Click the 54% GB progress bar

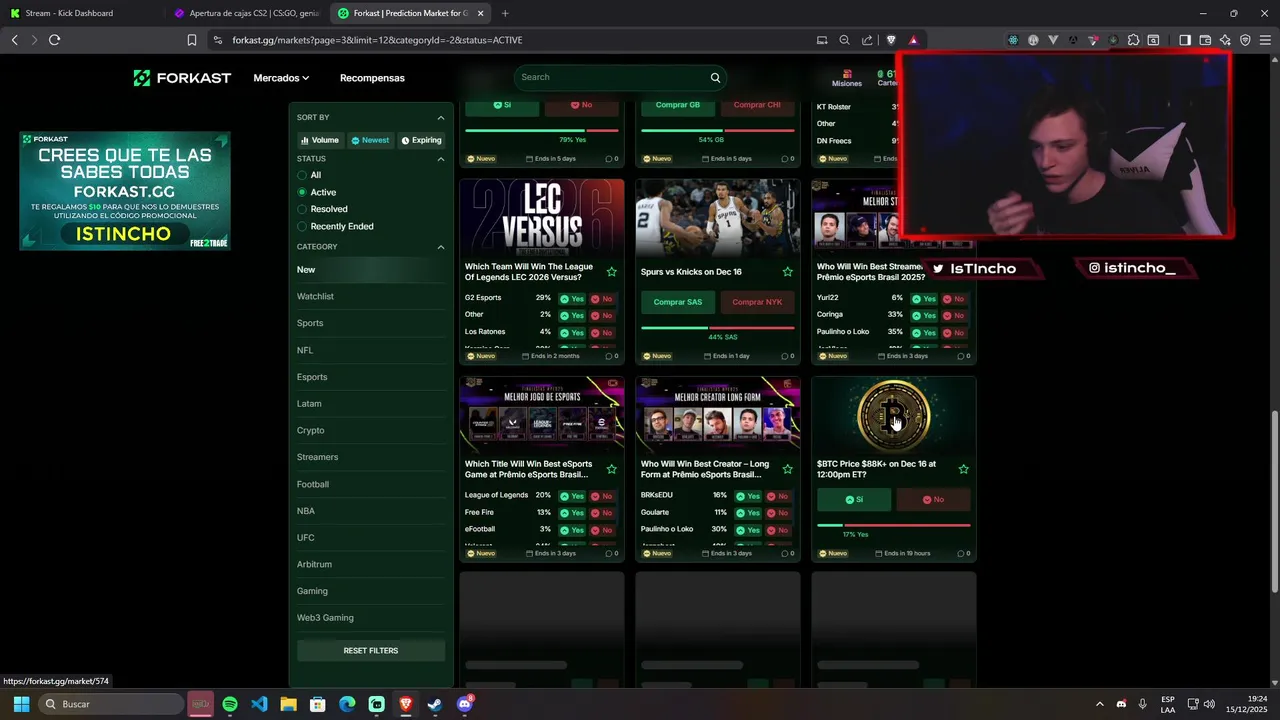[718, 131]
